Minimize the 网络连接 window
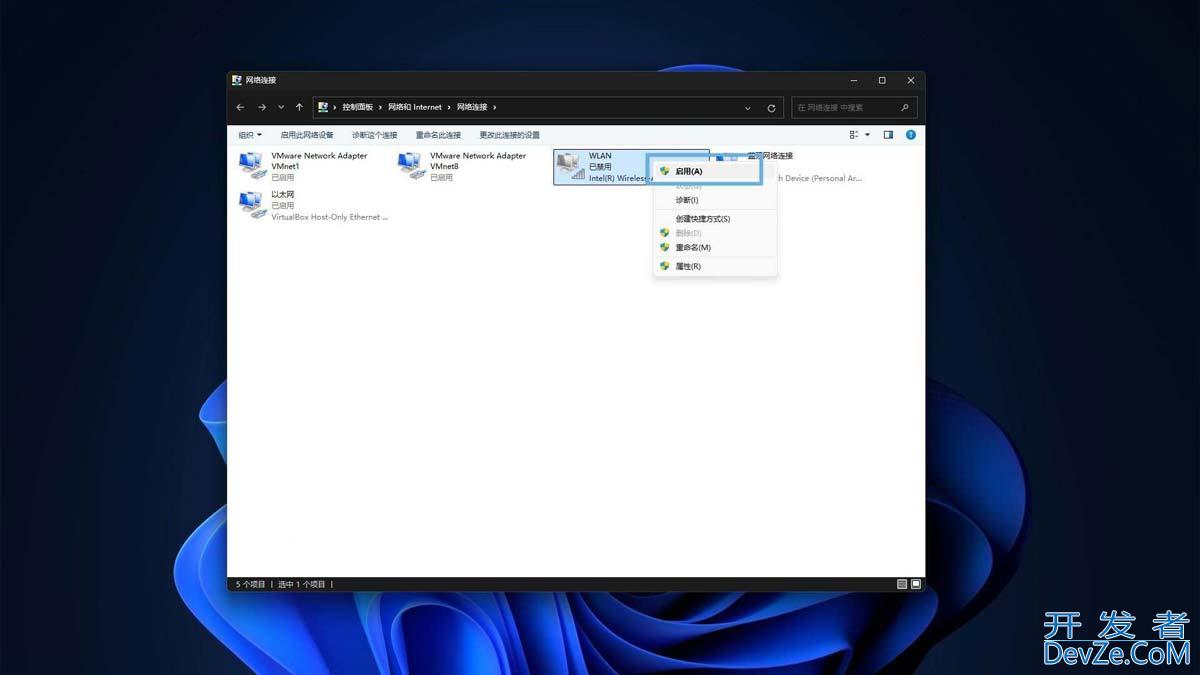The image size is (1200, 675). pyautogui.click(x=854, y=80)
